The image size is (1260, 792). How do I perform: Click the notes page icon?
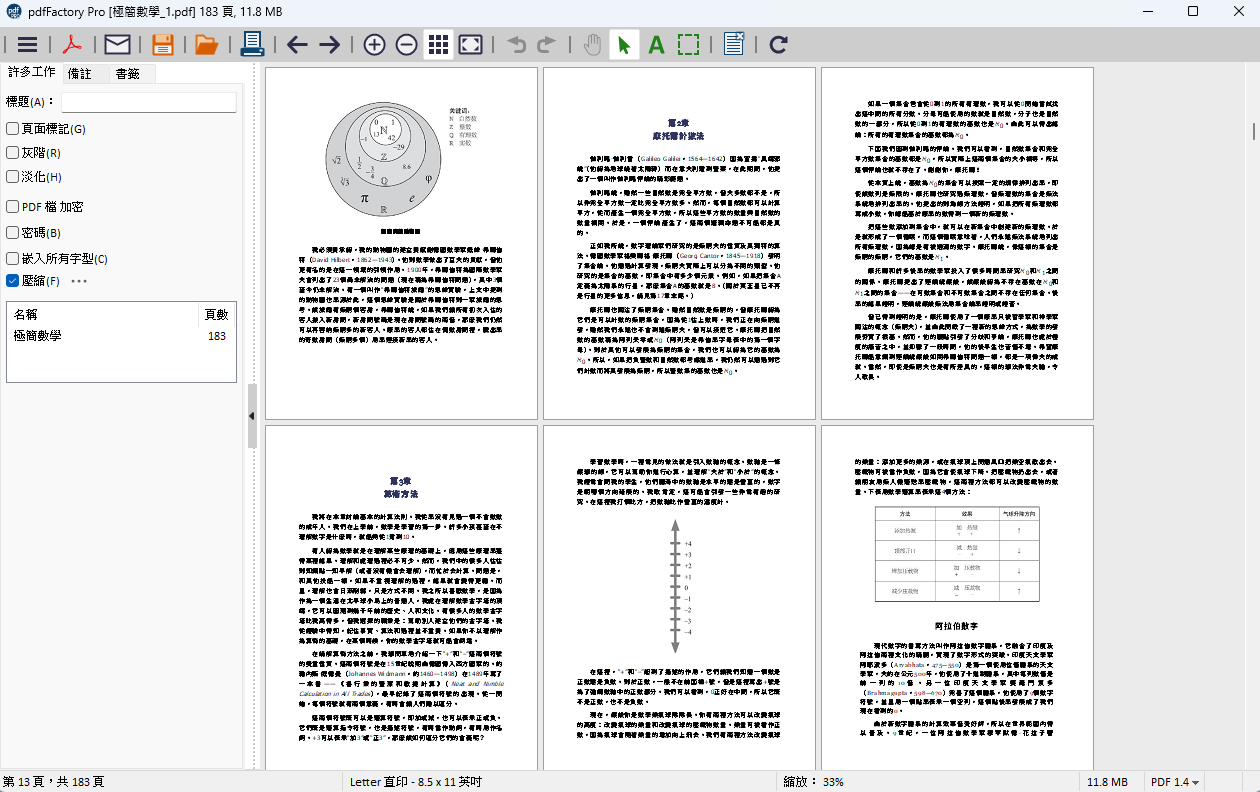click(x=734, y=44)
